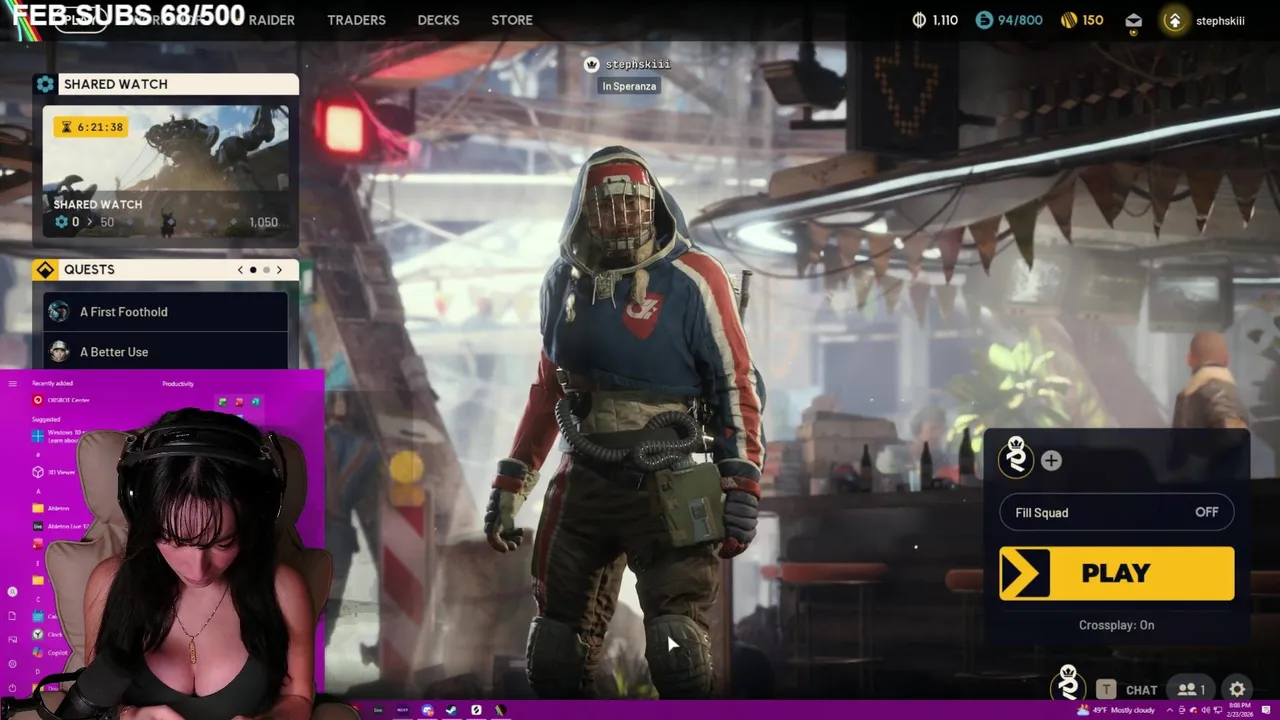Open the stephskiii level-up profile badge
Screen dimensions: 1280x720
pyautogui.click(x=1174, y=20)
